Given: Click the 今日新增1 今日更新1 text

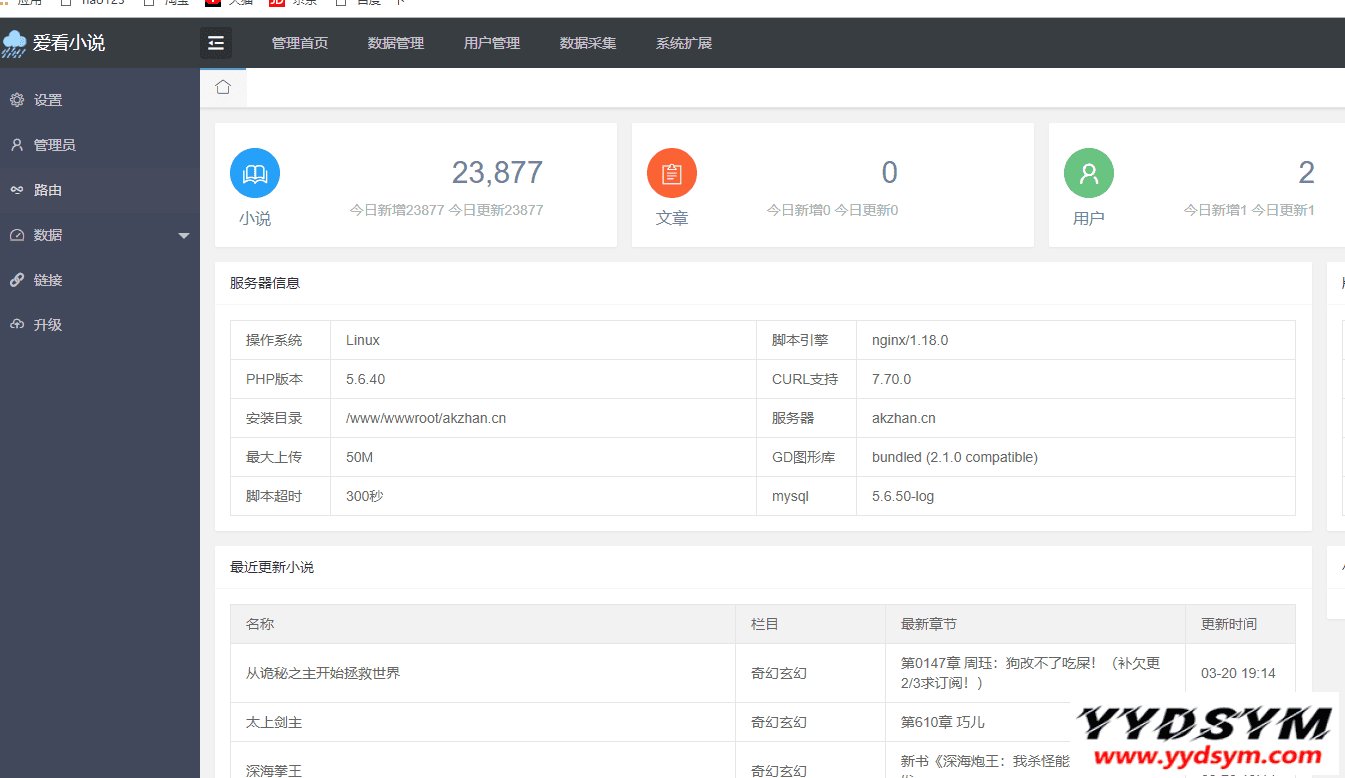Looking at the screenshot, I should [x=1249, y=210].
